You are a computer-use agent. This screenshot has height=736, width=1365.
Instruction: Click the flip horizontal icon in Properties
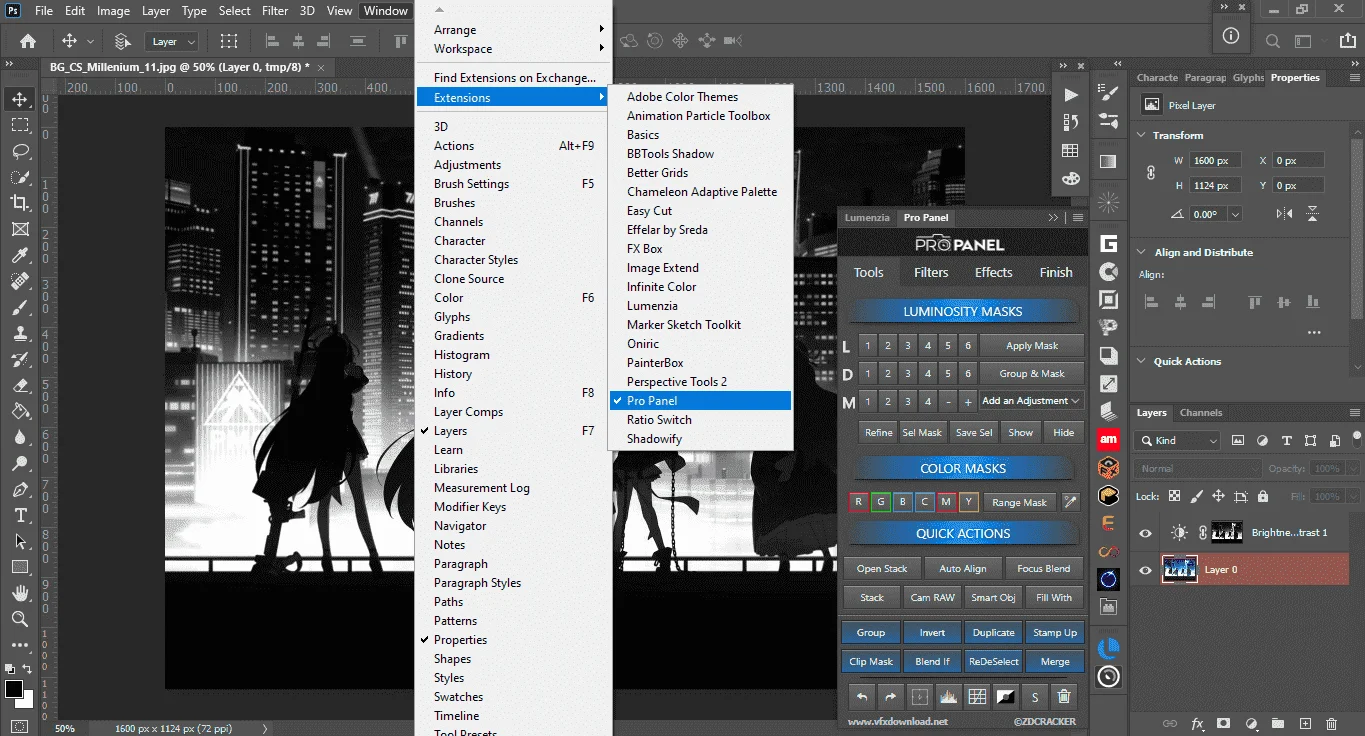coord(1285,214)
